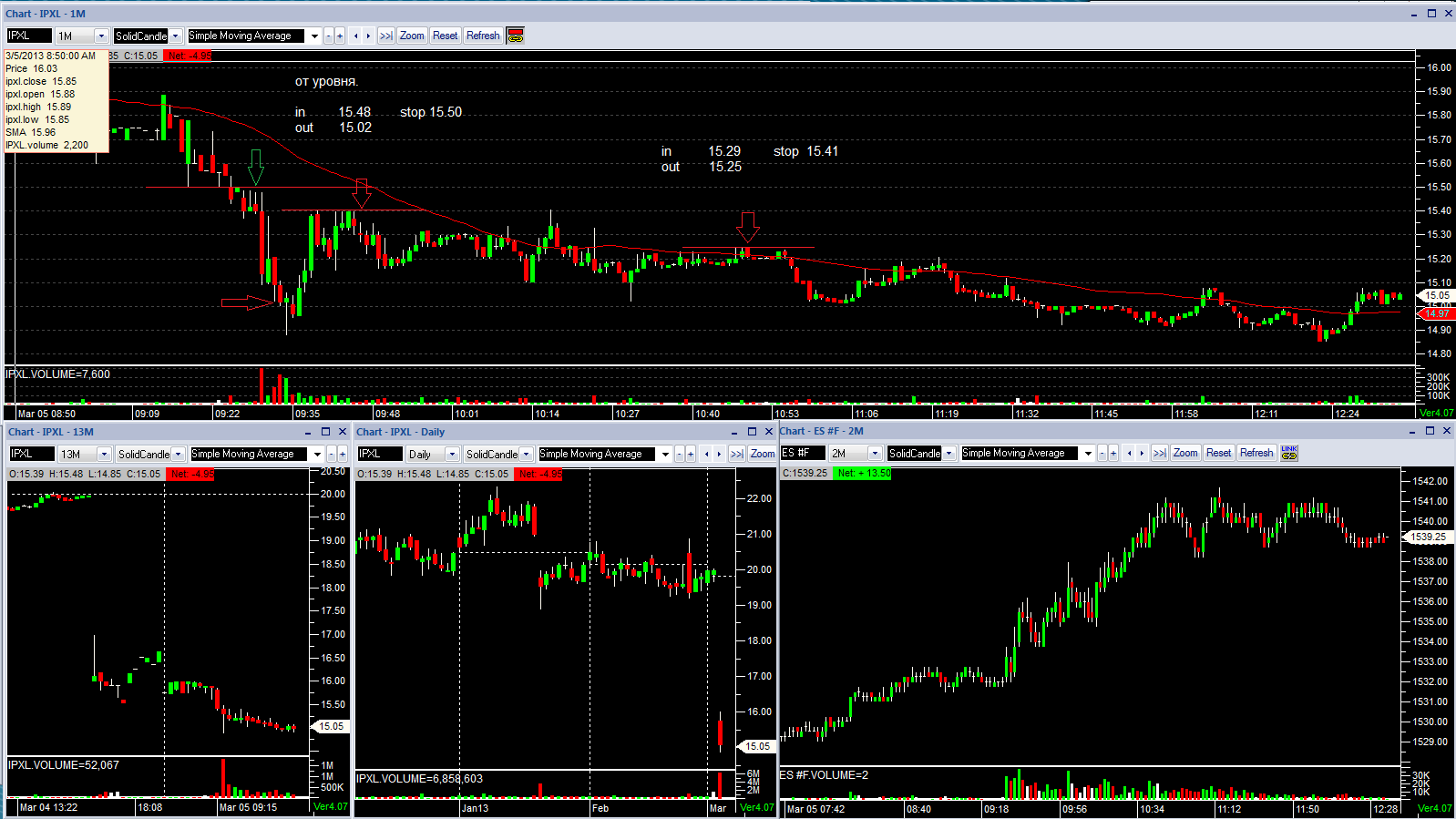This screenshot has height=819, width=1456.
Task: Click the ES #F symbol input field
Action: pos(803,453)
